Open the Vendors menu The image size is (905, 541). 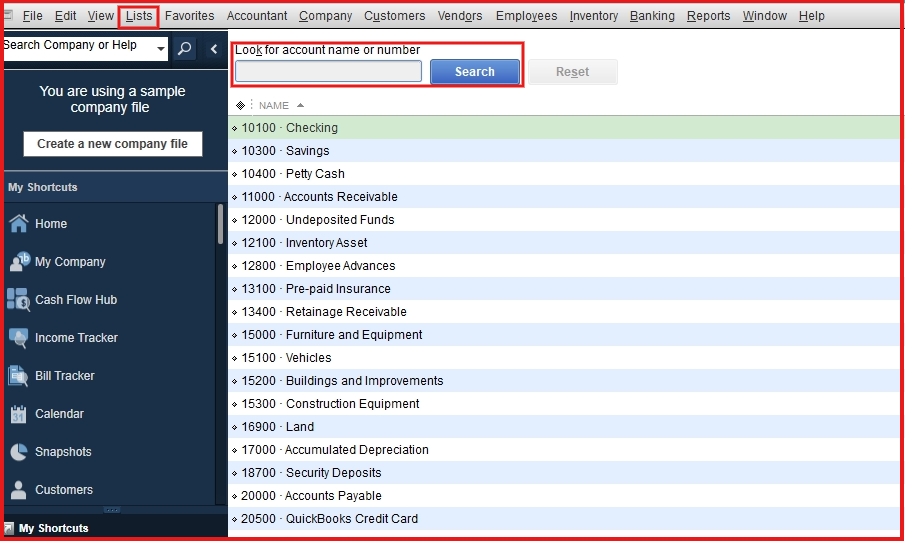click(x=460, y=16)
